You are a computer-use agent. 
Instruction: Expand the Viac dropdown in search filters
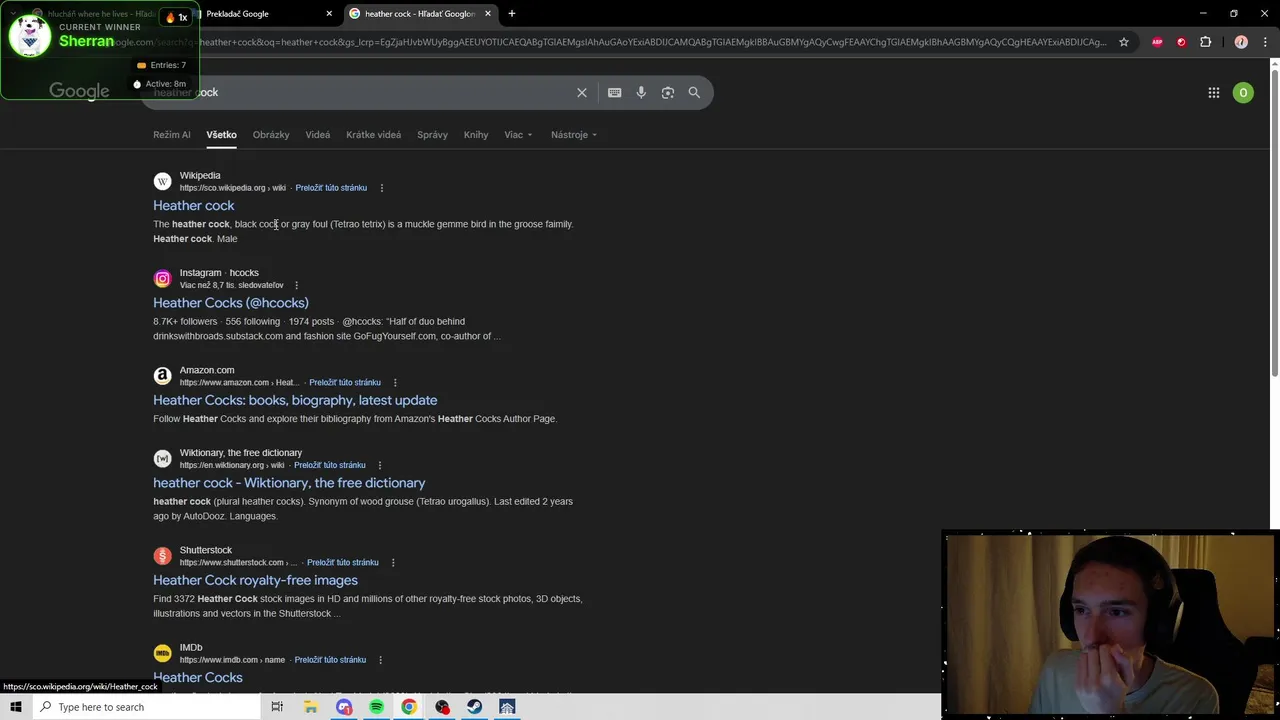(518, 135)
